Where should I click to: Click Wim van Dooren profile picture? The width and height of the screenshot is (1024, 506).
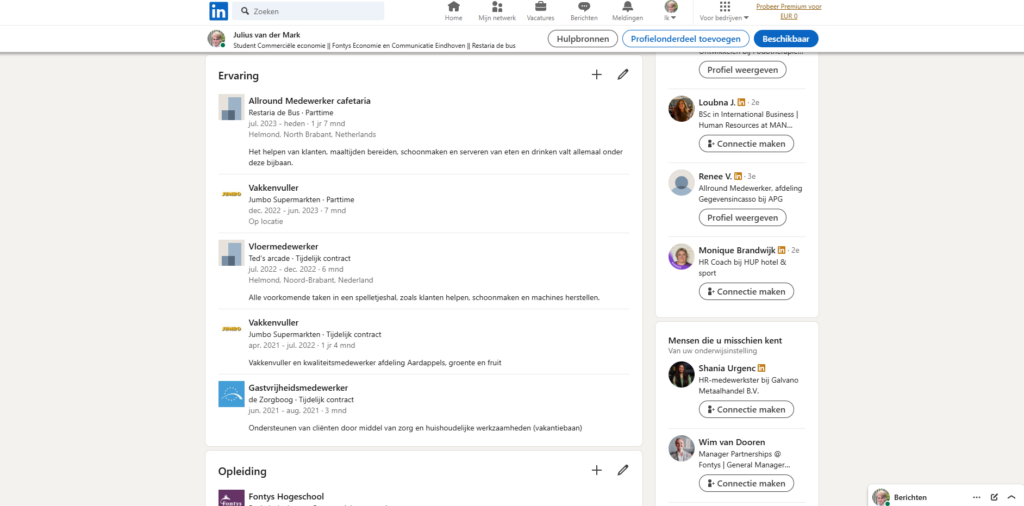pos(681,448)
